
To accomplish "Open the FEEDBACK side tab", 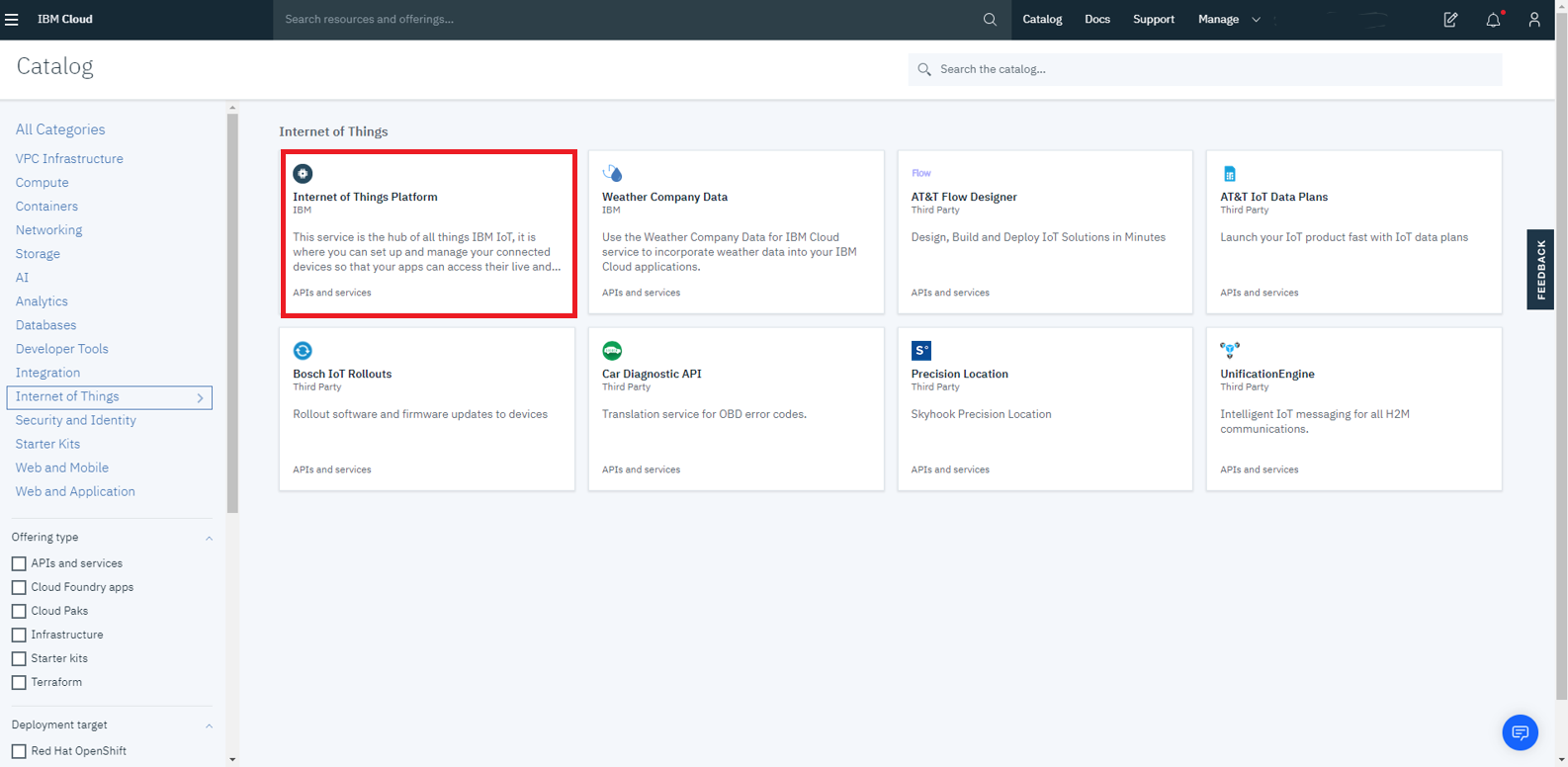I will (x=1540, y=270).
